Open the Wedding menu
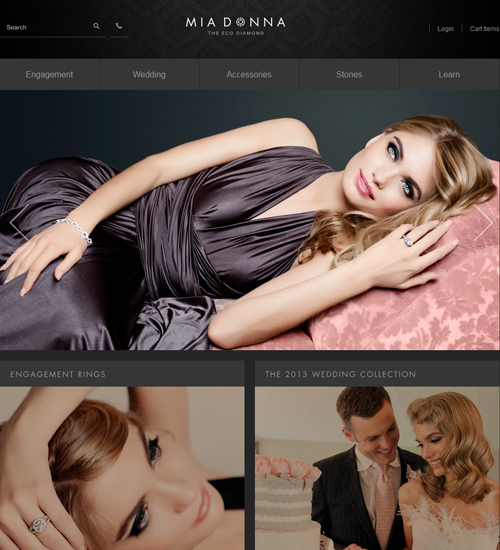Screen dimensions: 500x550 click(149, 74)
